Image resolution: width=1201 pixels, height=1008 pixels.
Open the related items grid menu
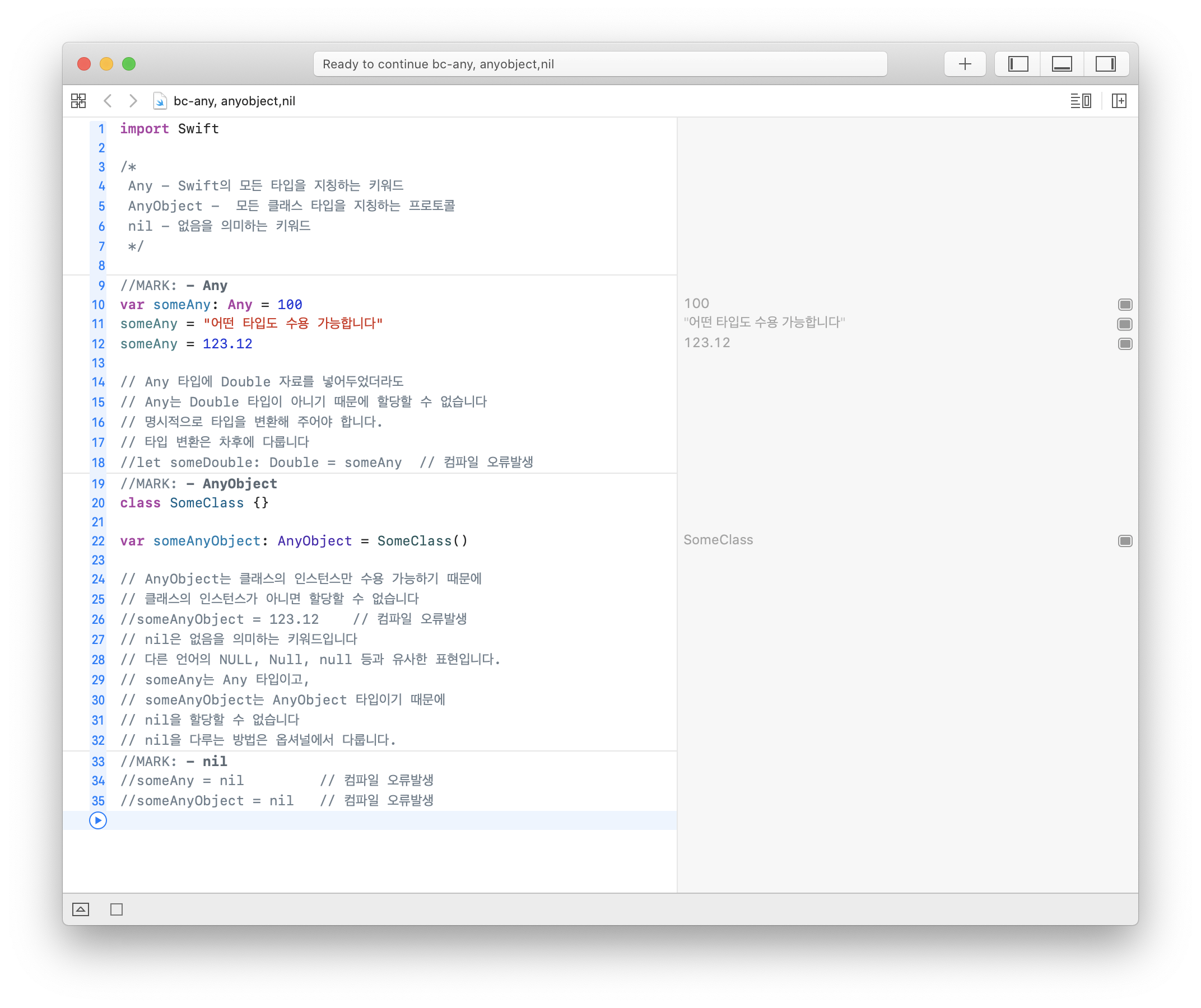(x=78, y=101)
